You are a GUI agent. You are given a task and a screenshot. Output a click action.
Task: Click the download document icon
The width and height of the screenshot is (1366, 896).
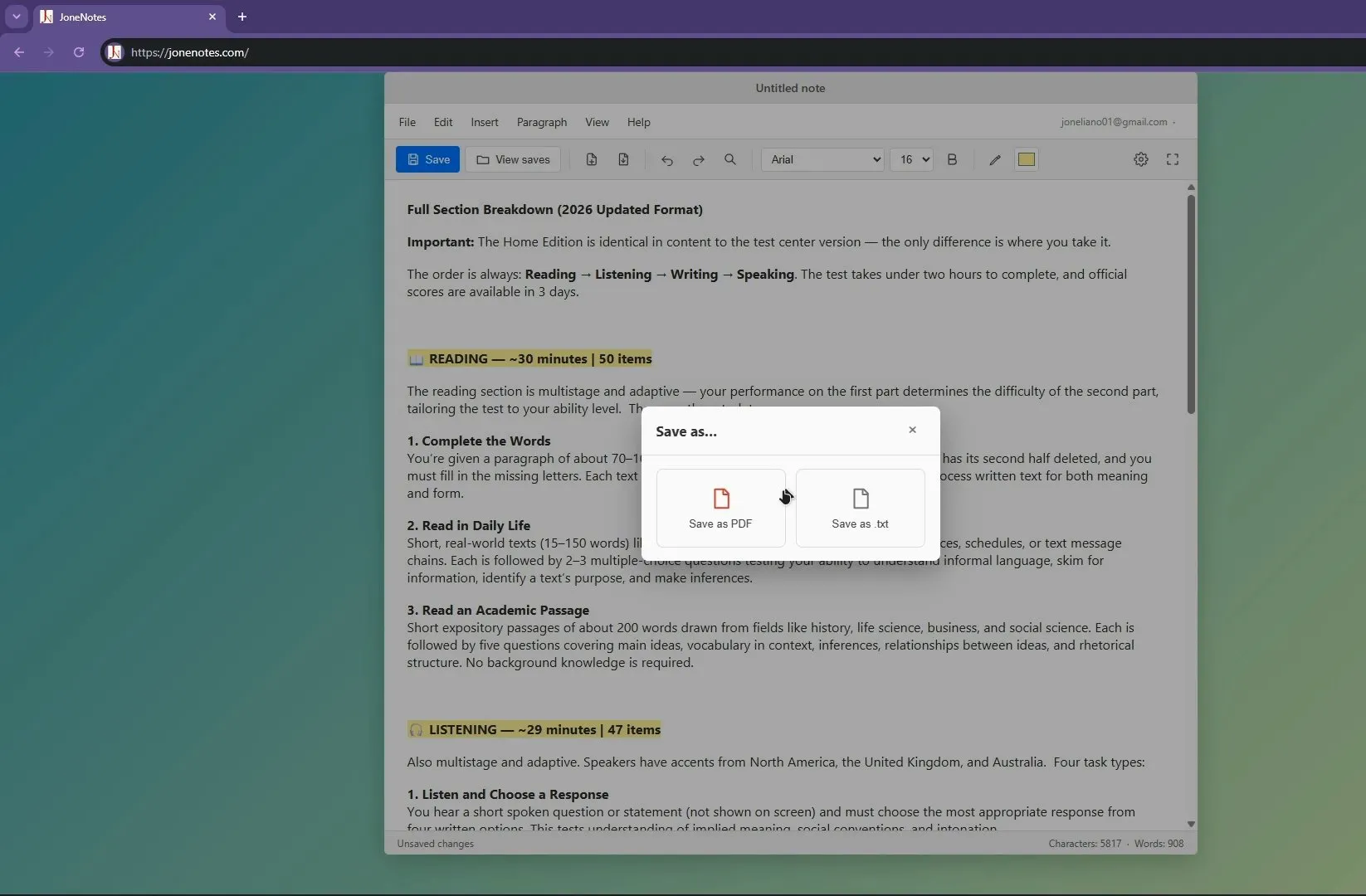point(623,159)
